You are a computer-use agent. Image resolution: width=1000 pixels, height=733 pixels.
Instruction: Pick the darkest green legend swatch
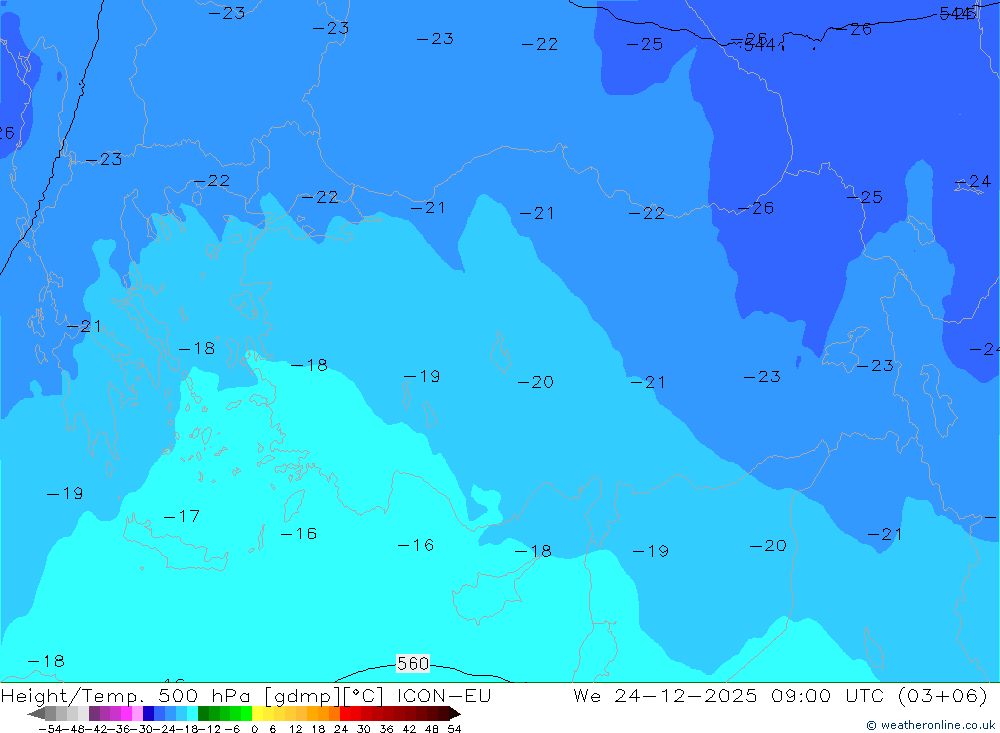pyautogui.click(x=203, y=714)
